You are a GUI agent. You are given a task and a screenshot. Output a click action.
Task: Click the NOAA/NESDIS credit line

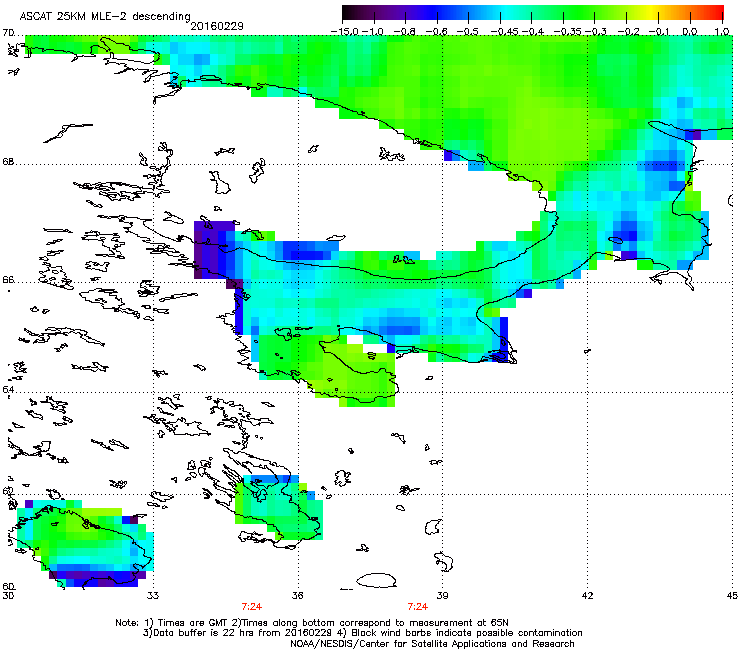[432, 644]
